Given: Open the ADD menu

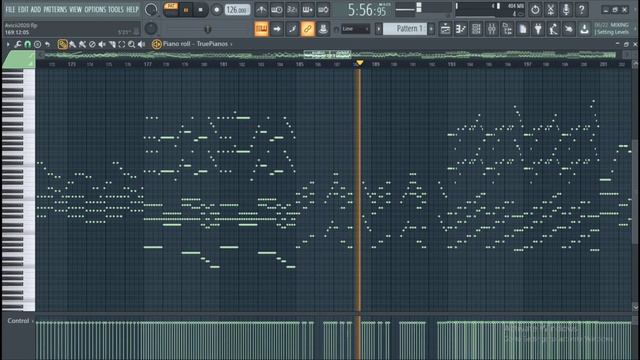Looking at the screenshot, I should click(x=36, y=9).
